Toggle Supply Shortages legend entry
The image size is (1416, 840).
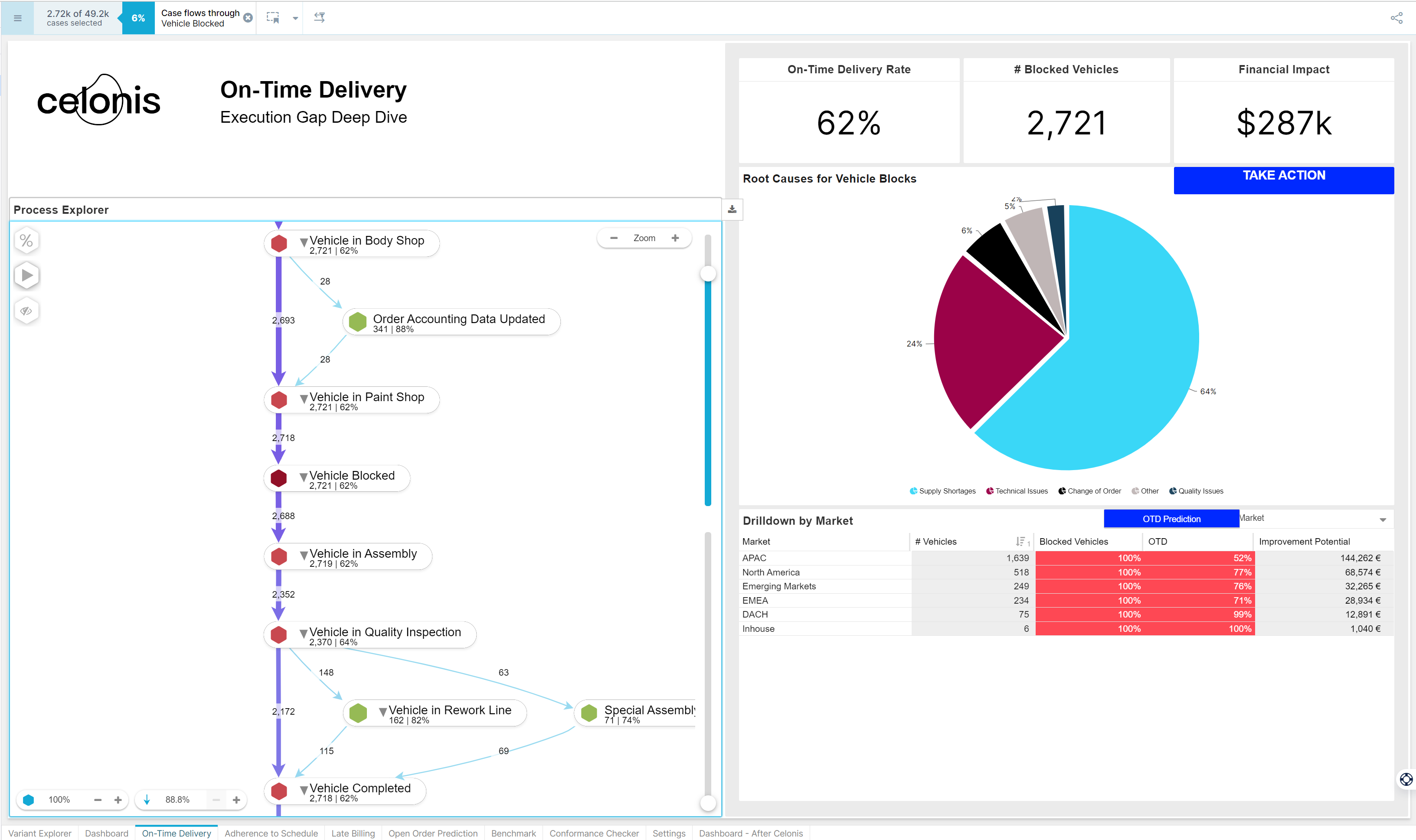pos(942,491)
